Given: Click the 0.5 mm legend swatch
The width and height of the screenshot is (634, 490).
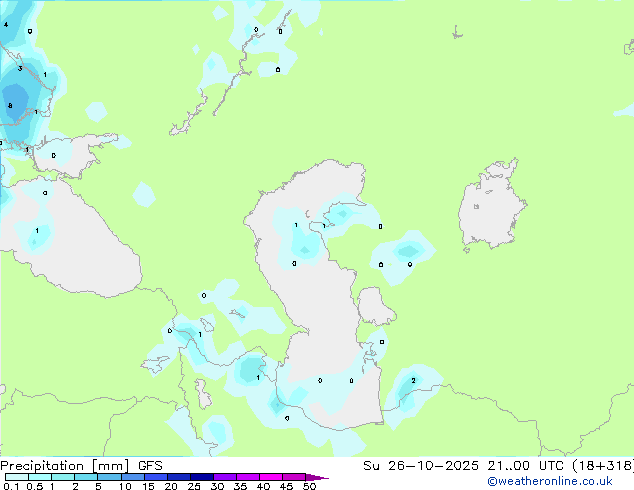Looking at the screenshot, I should click(x=40, y=477).
